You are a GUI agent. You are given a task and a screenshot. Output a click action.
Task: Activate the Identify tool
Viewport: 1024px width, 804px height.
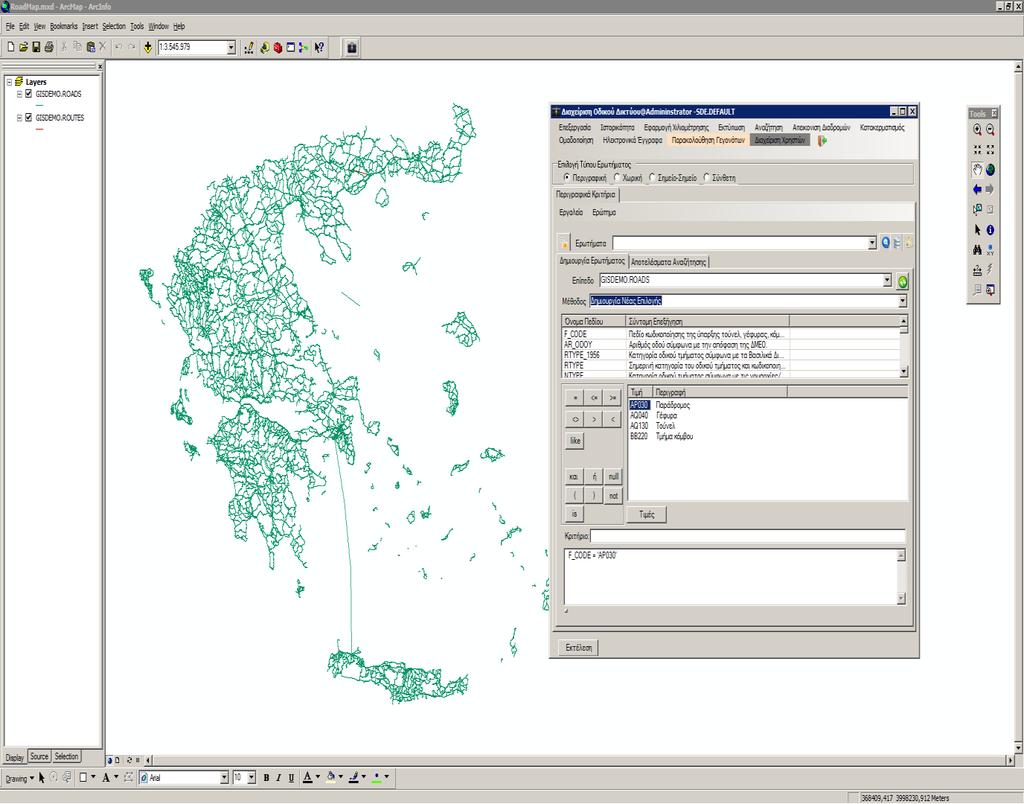990,230
